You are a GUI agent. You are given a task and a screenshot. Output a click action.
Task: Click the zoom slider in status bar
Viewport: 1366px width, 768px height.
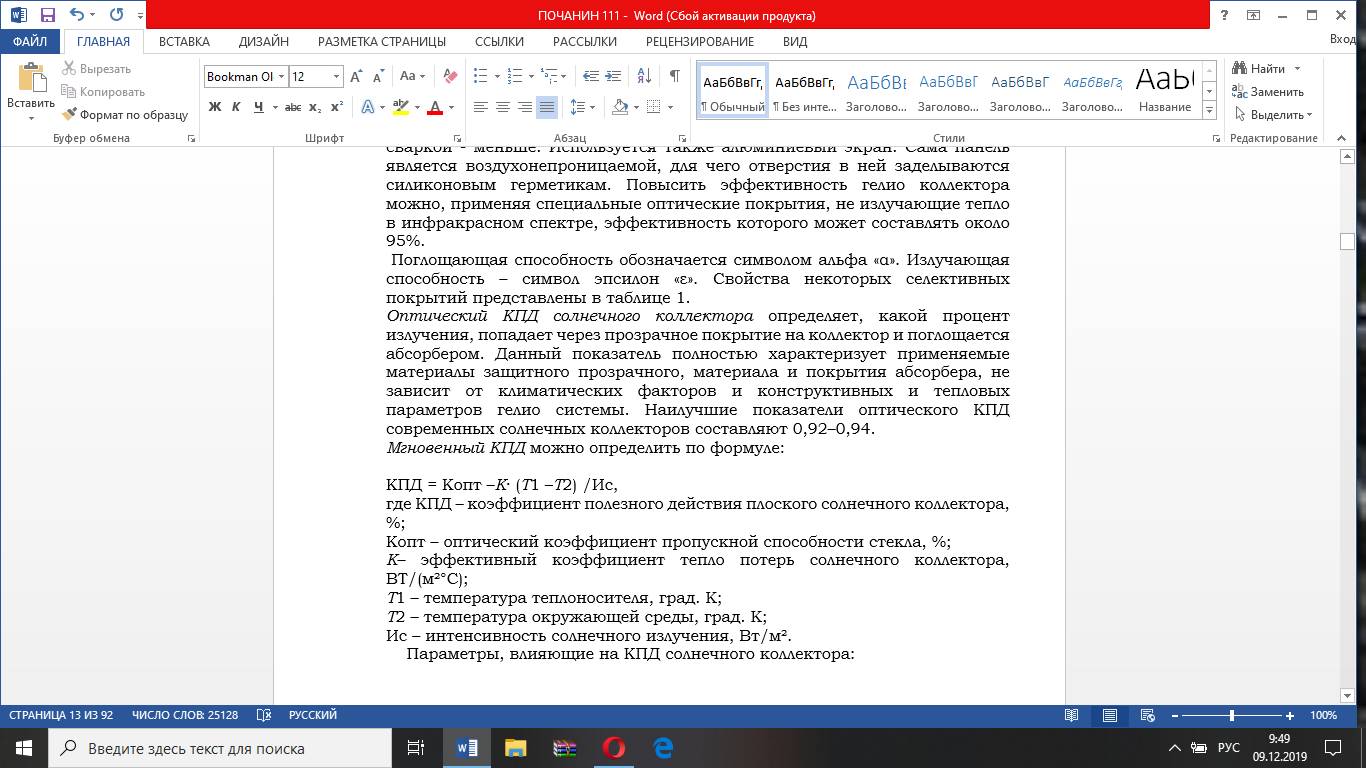[1231, 716]
